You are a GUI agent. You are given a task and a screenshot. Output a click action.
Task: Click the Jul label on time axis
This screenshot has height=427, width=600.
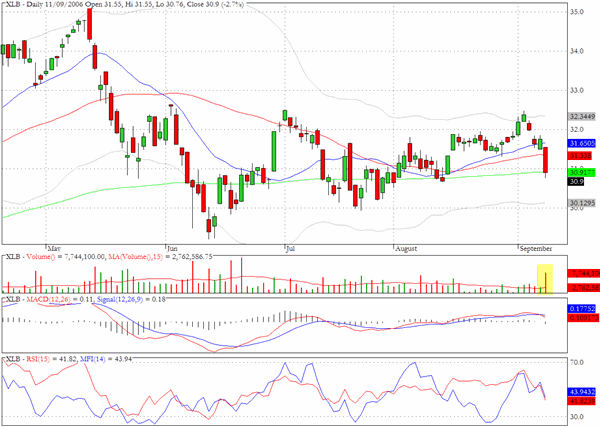[290, 249]
